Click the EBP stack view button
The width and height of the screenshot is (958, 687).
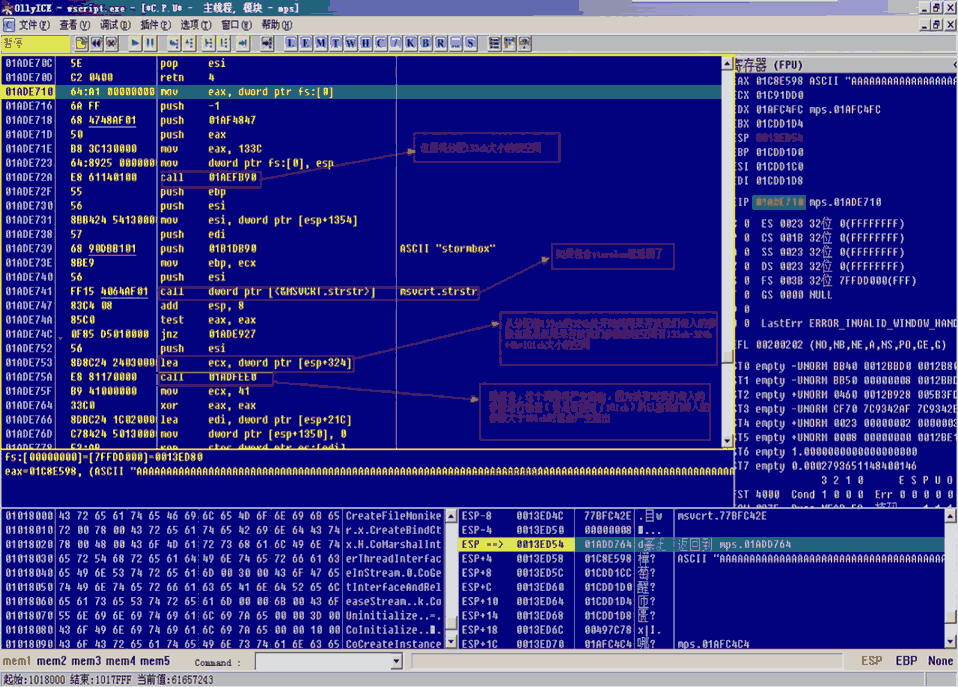tap(906, 661)
